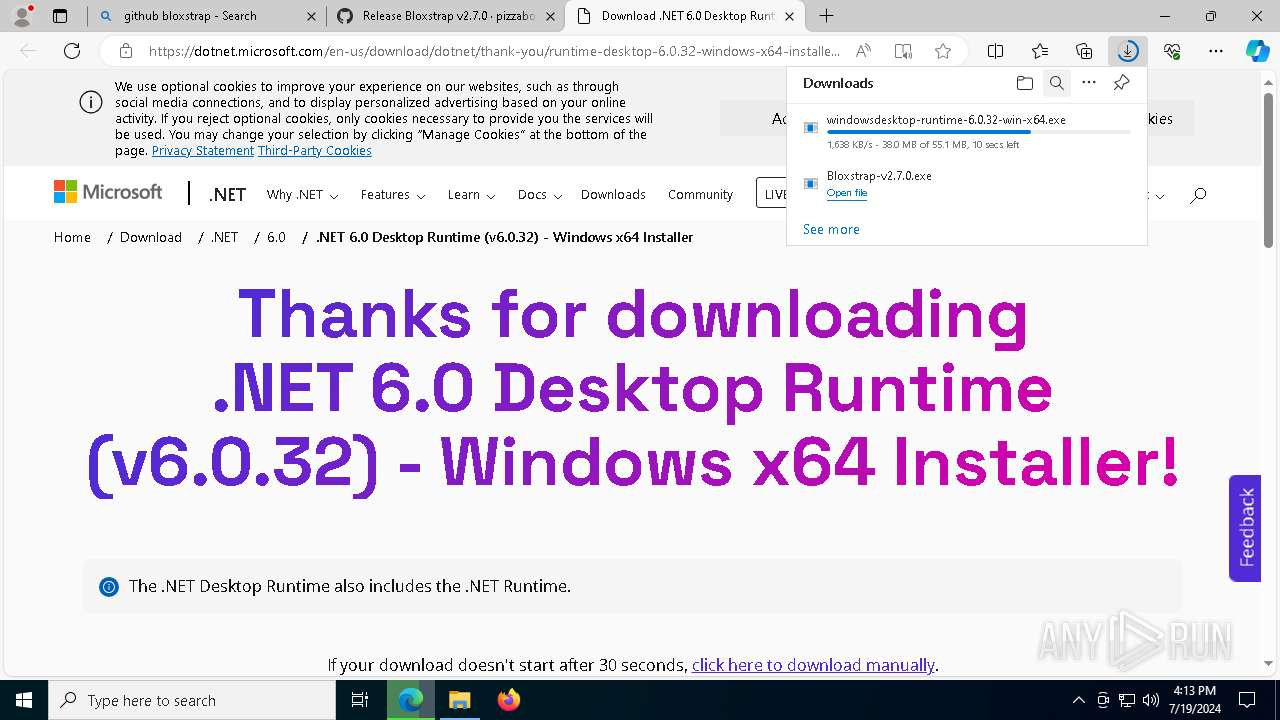
Task: Click the Microsoft Edge taskbar icon
Action: pyautogui.click(x=411, y=700)
